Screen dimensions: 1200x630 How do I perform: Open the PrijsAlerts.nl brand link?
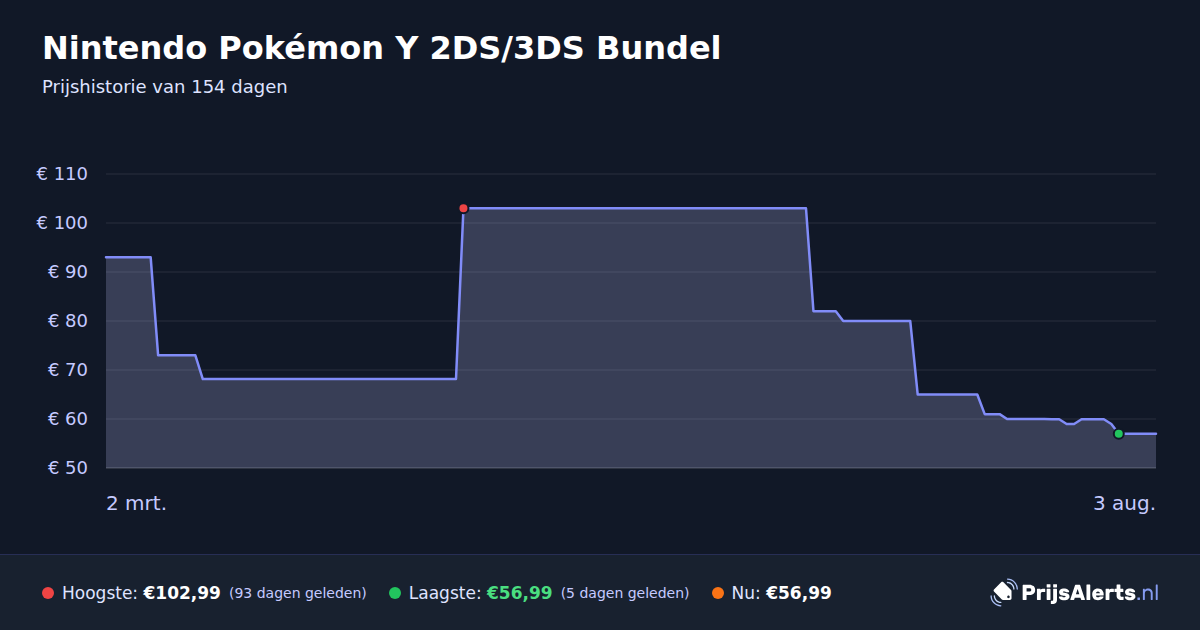click(x=1075, y=593)
